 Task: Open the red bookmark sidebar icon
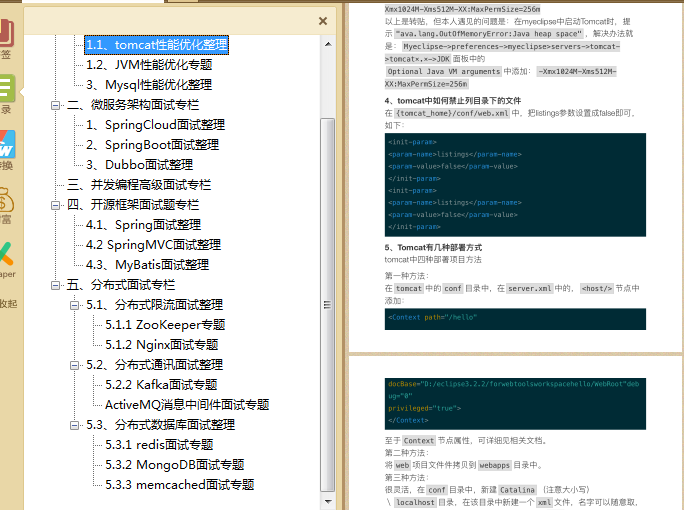(x=7, y=33)
